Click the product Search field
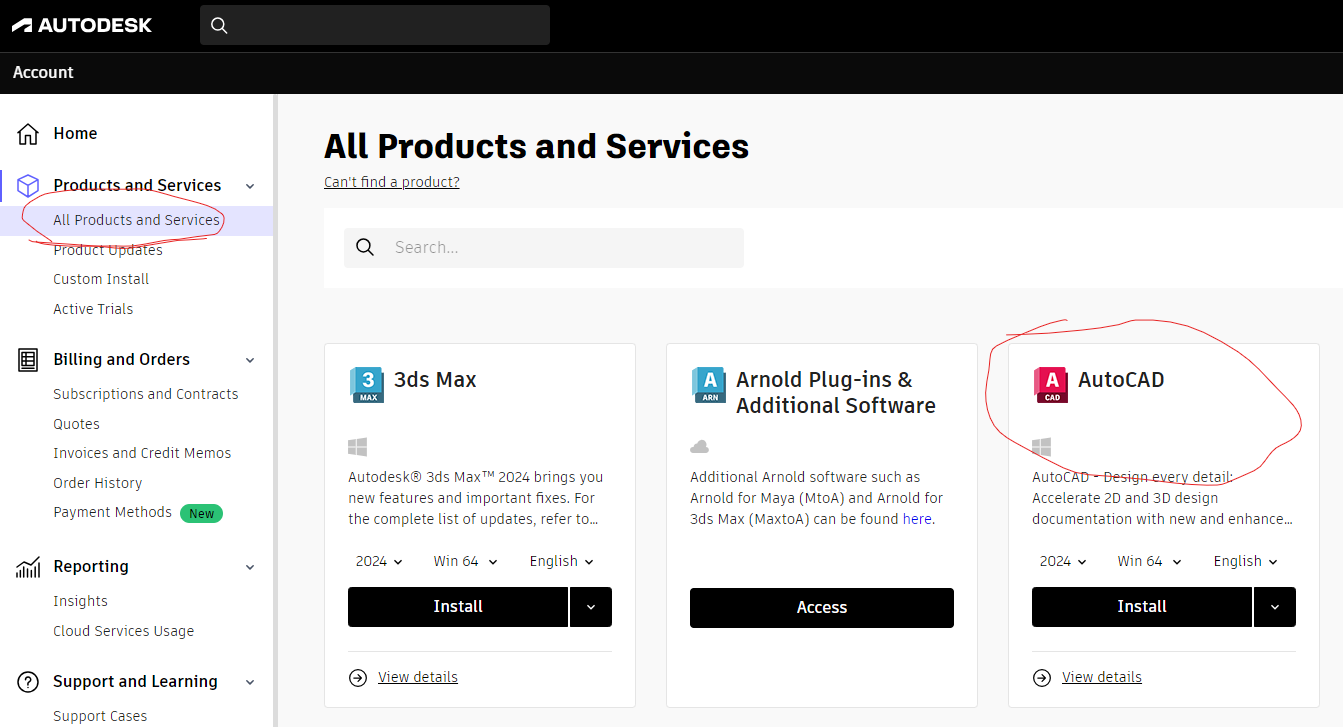Viewport: 1343px width, 727px height. point(543,247)
